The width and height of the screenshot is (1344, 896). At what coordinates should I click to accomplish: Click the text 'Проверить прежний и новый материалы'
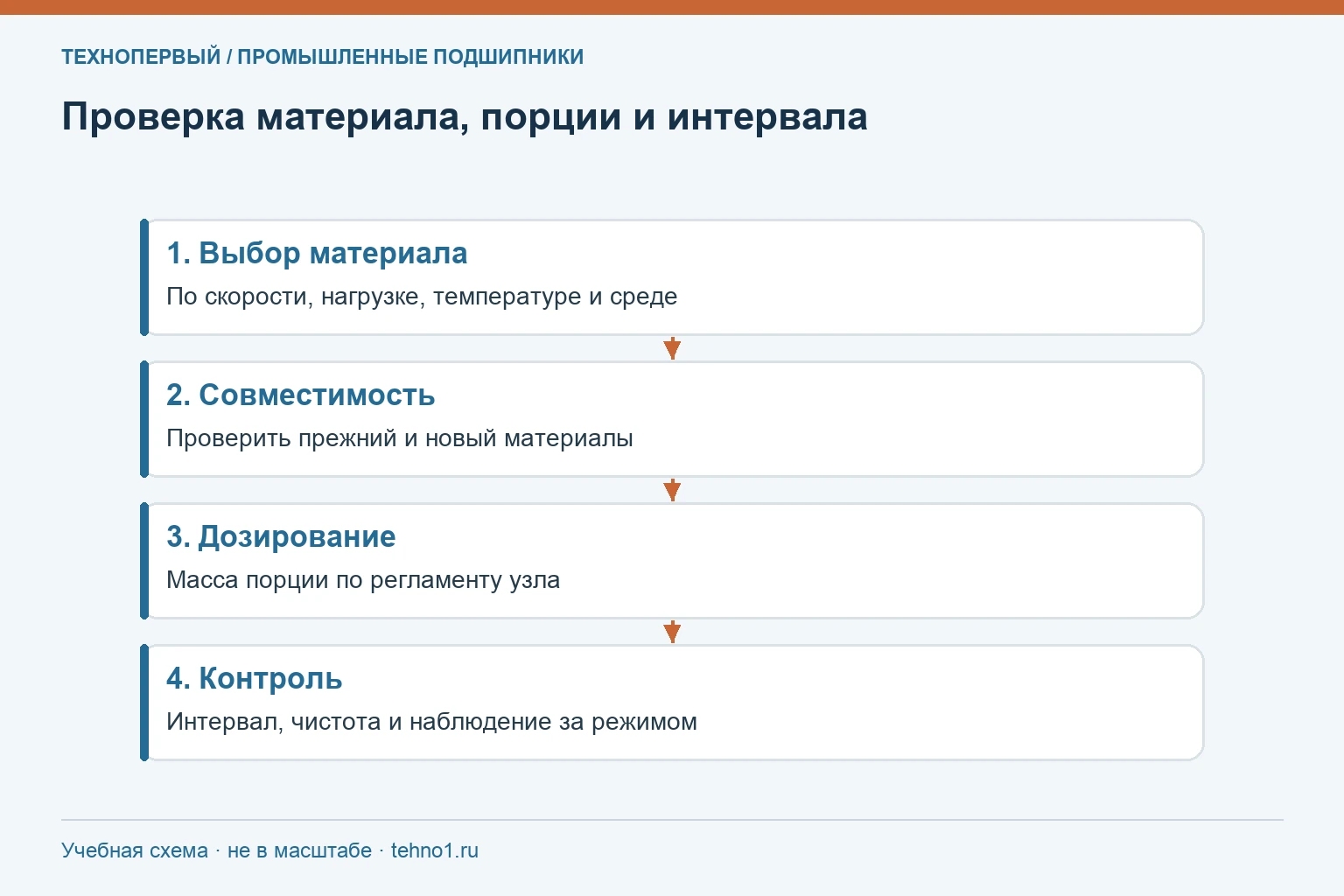(400, 438)
